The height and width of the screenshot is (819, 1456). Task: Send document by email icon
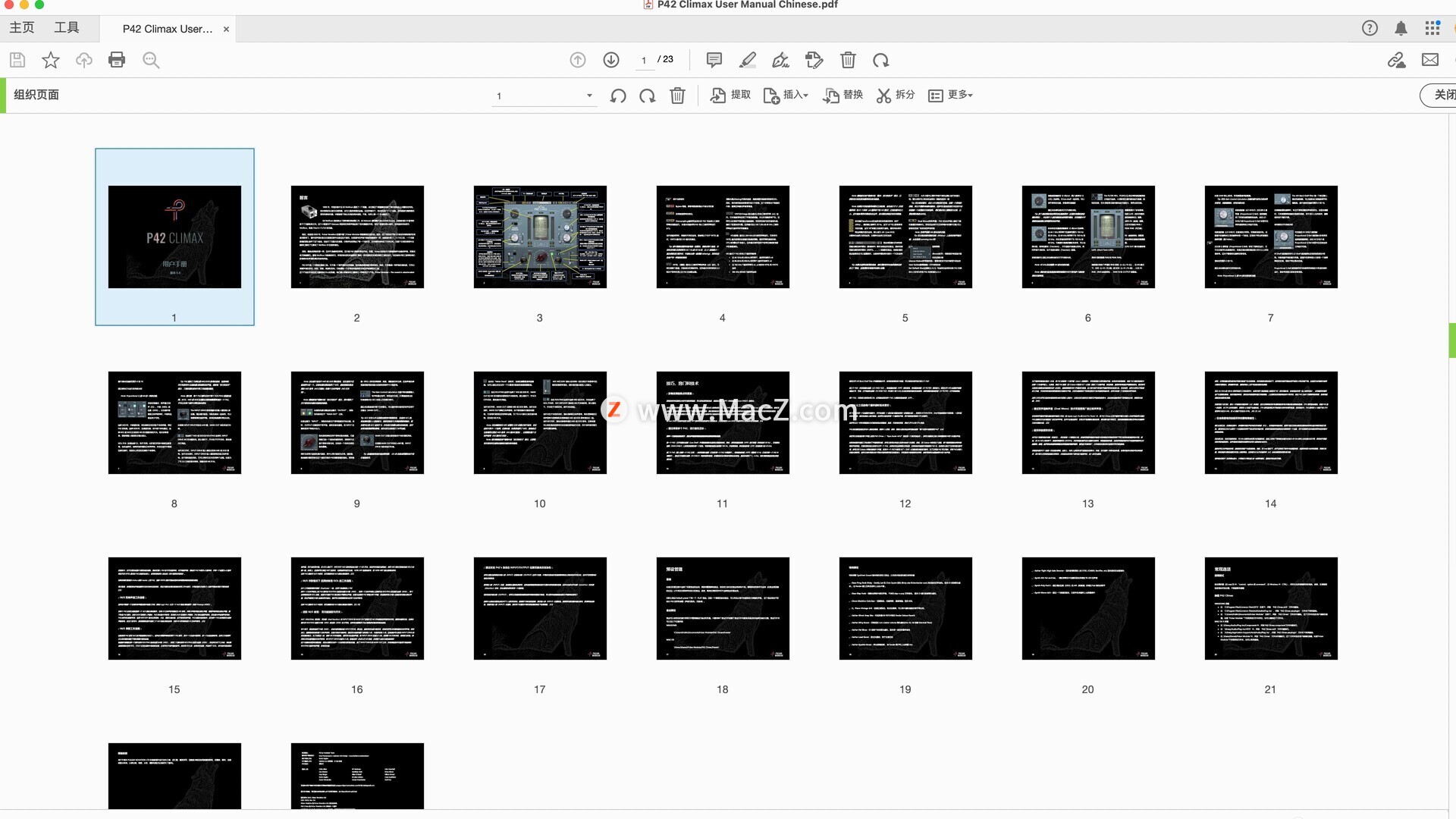coord(1430,60)
